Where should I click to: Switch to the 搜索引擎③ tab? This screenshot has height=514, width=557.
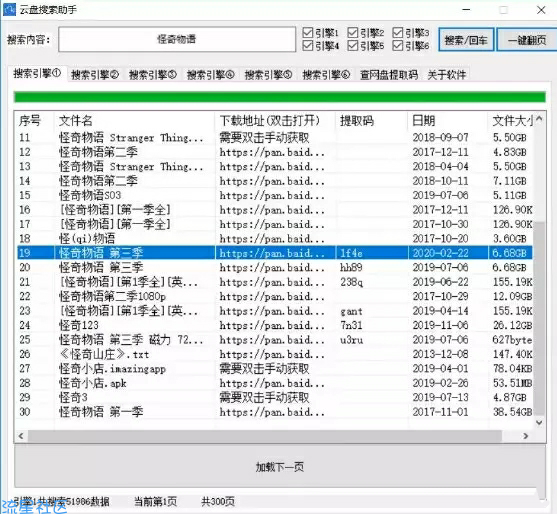point(153,75)
